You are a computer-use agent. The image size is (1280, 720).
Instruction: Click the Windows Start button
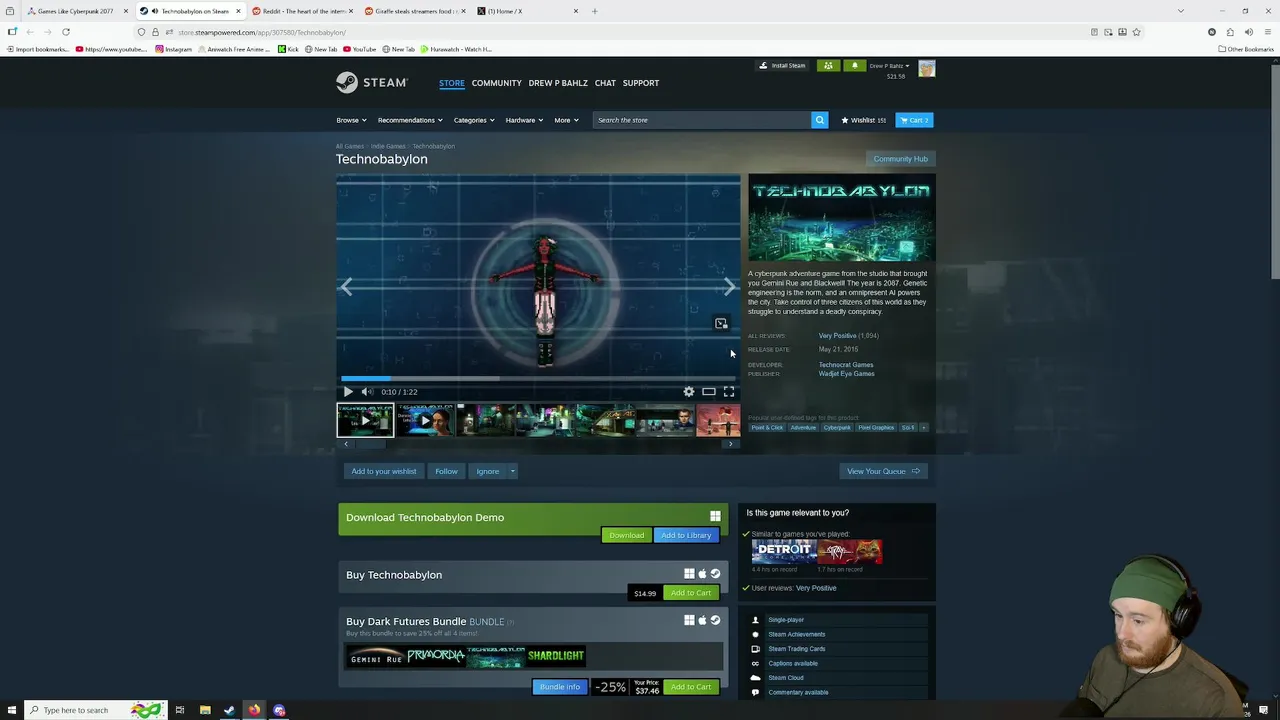pos(11,710)
